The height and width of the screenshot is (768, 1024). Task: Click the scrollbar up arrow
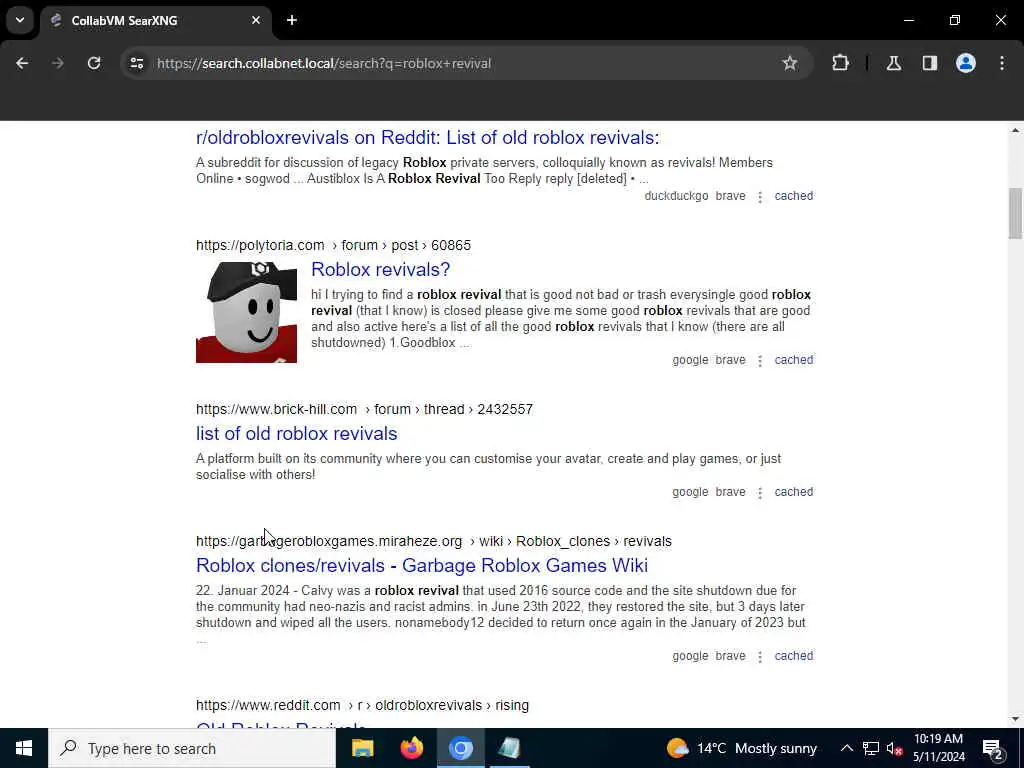point(1015,131)
